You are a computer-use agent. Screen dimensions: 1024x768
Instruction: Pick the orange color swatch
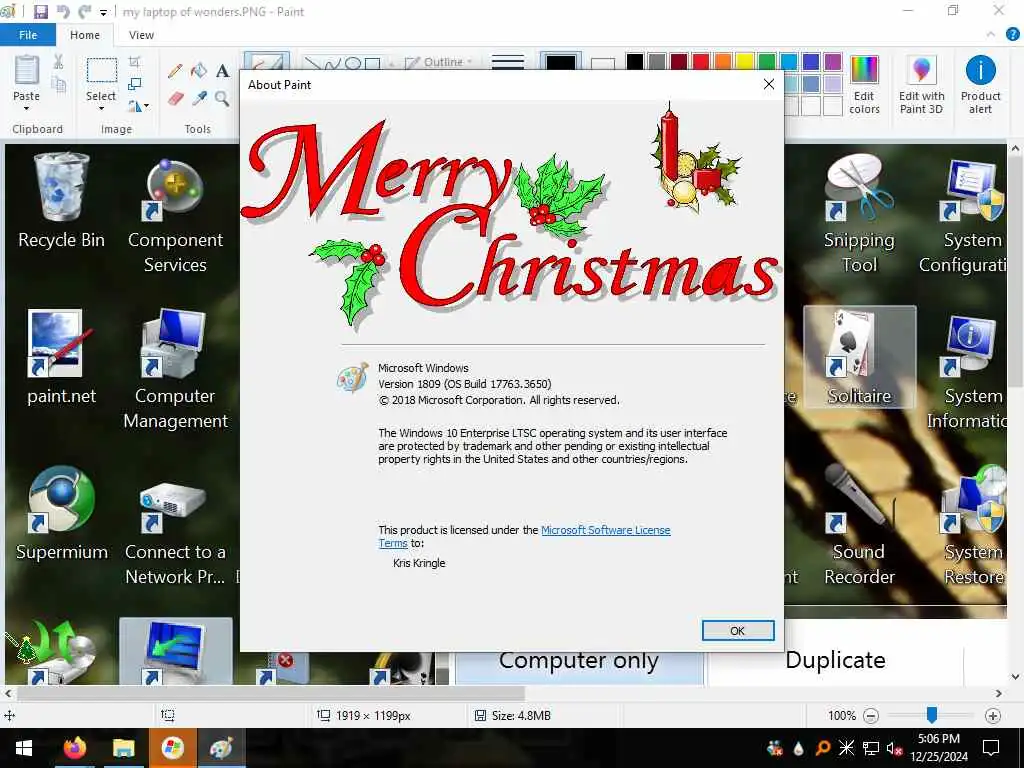coord(723,62)
